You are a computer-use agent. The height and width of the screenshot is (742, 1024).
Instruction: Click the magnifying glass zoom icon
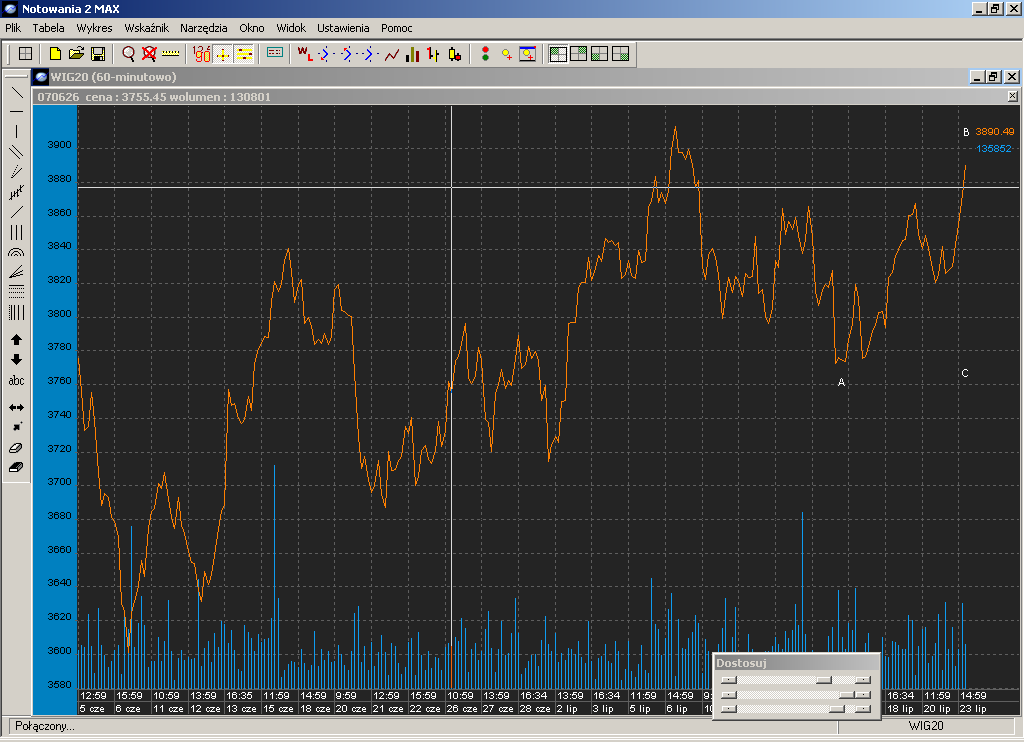point(128,53)
